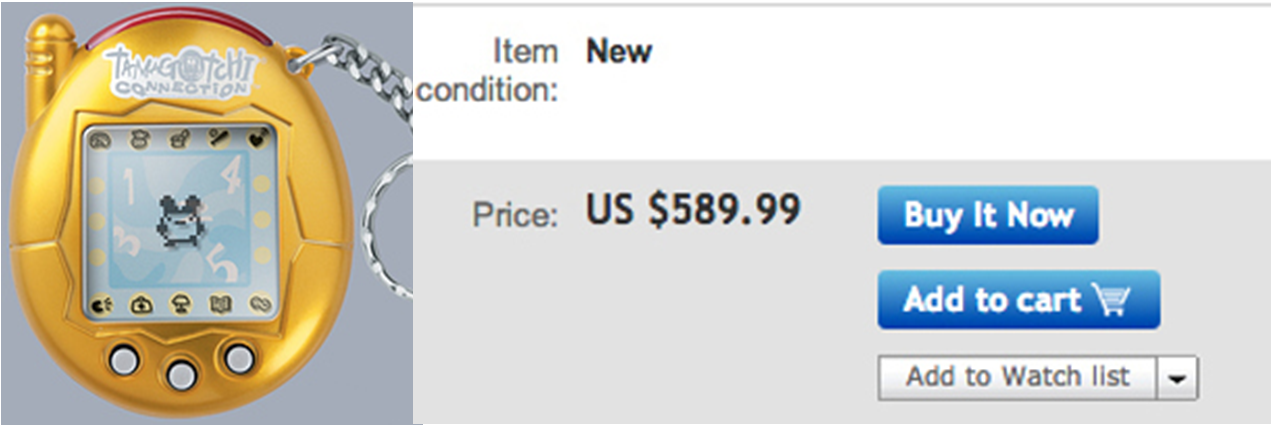The image size is (1272, 426).
Task: Click the US $589.99 price text
Action: point(693,210)
